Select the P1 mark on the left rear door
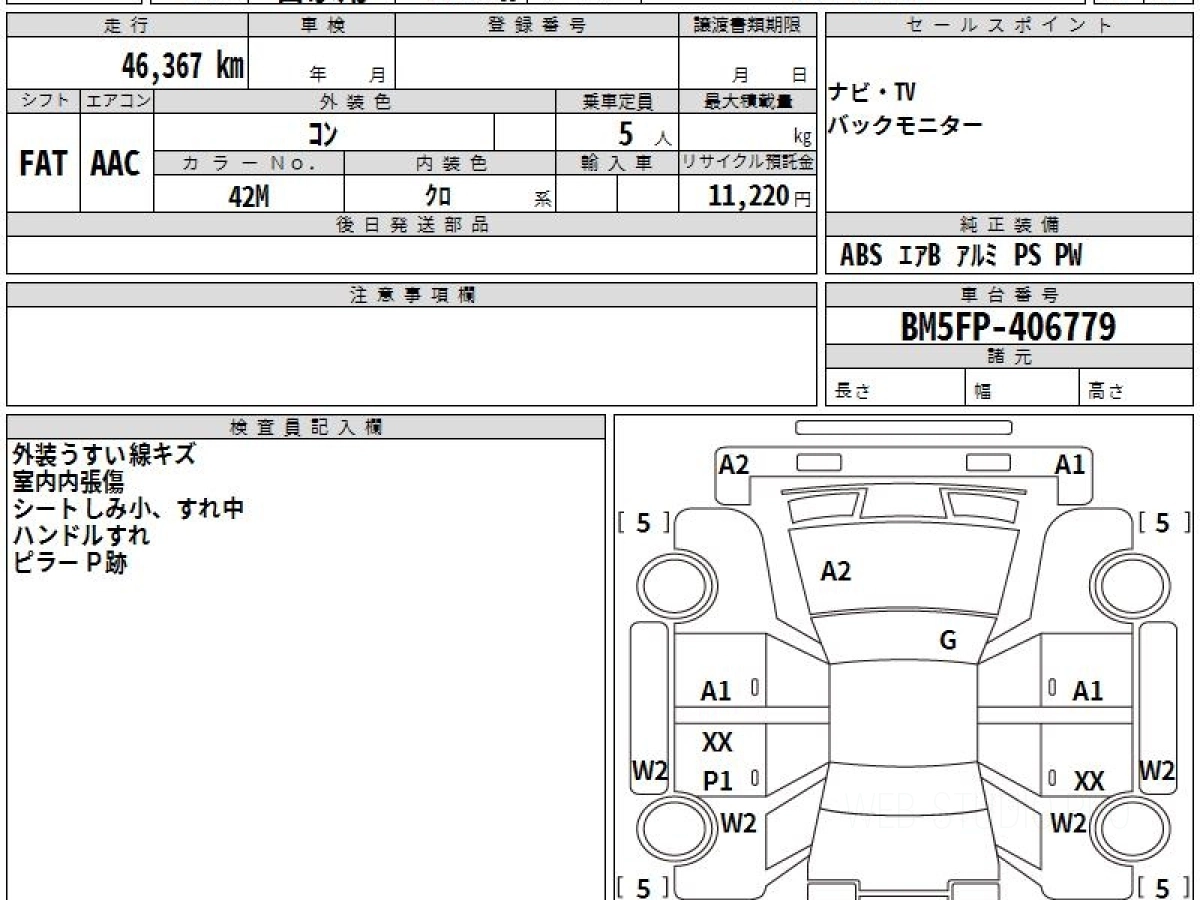Image resolution: width=1200 pixels, height=900 pixels. pos(717,782)
